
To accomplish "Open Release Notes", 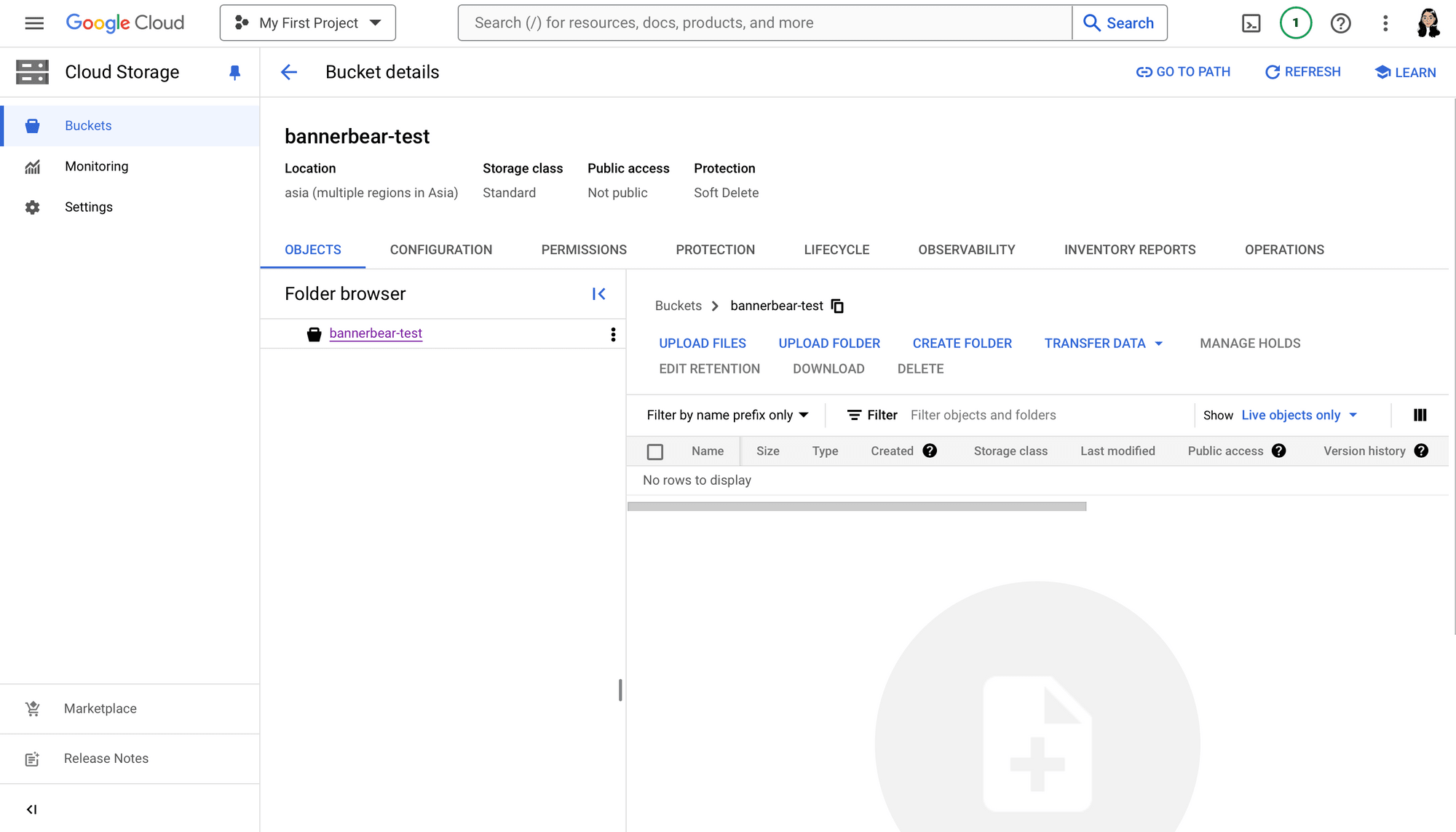I will click(x=106, y=758).
